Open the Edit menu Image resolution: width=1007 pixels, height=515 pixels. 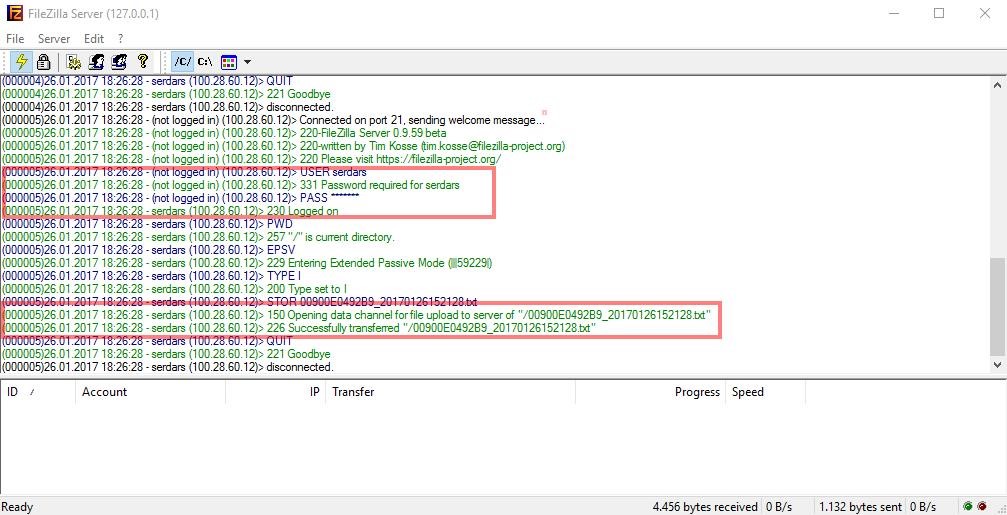click(94, 38)
